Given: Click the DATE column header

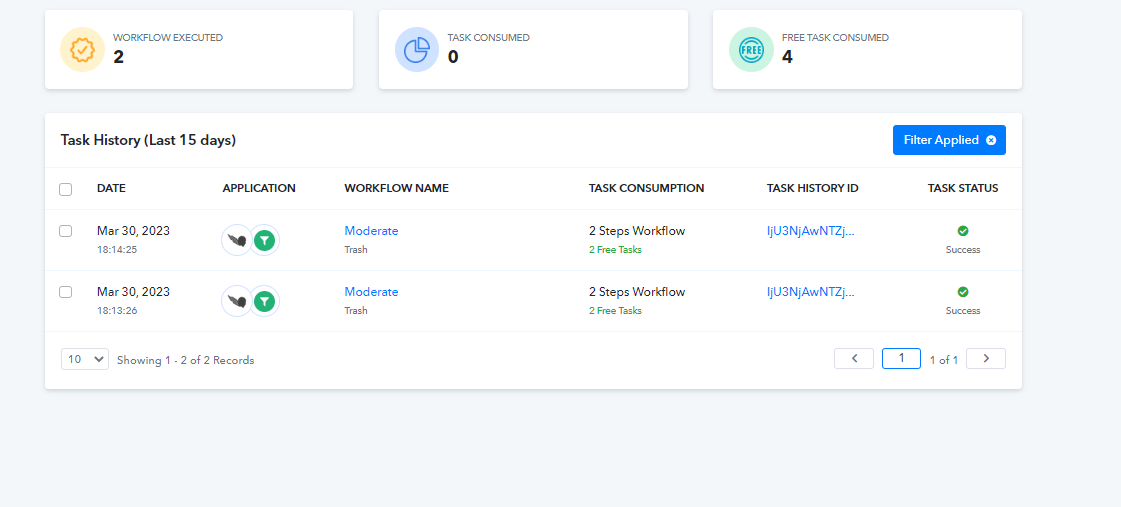Looking at the screenshot, I should [112, 189].
